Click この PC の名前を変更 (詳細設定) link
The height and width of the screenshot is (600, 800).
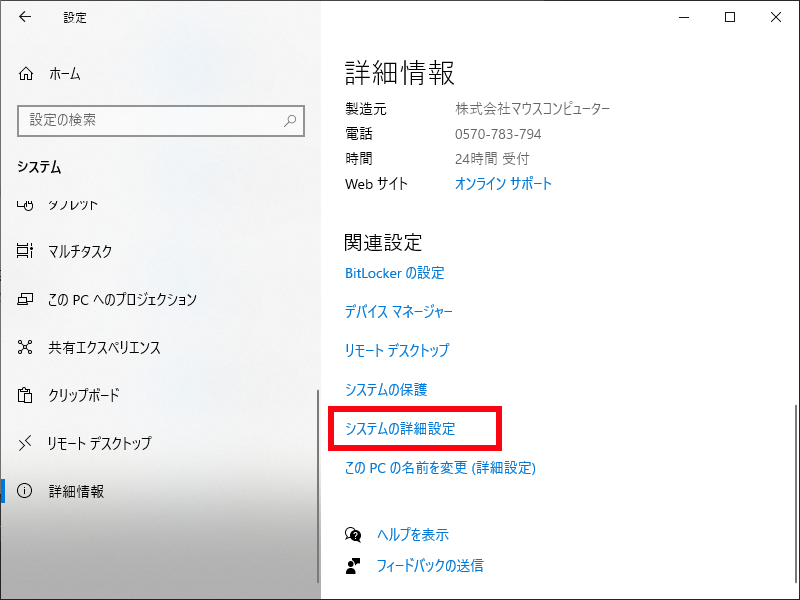440,468
